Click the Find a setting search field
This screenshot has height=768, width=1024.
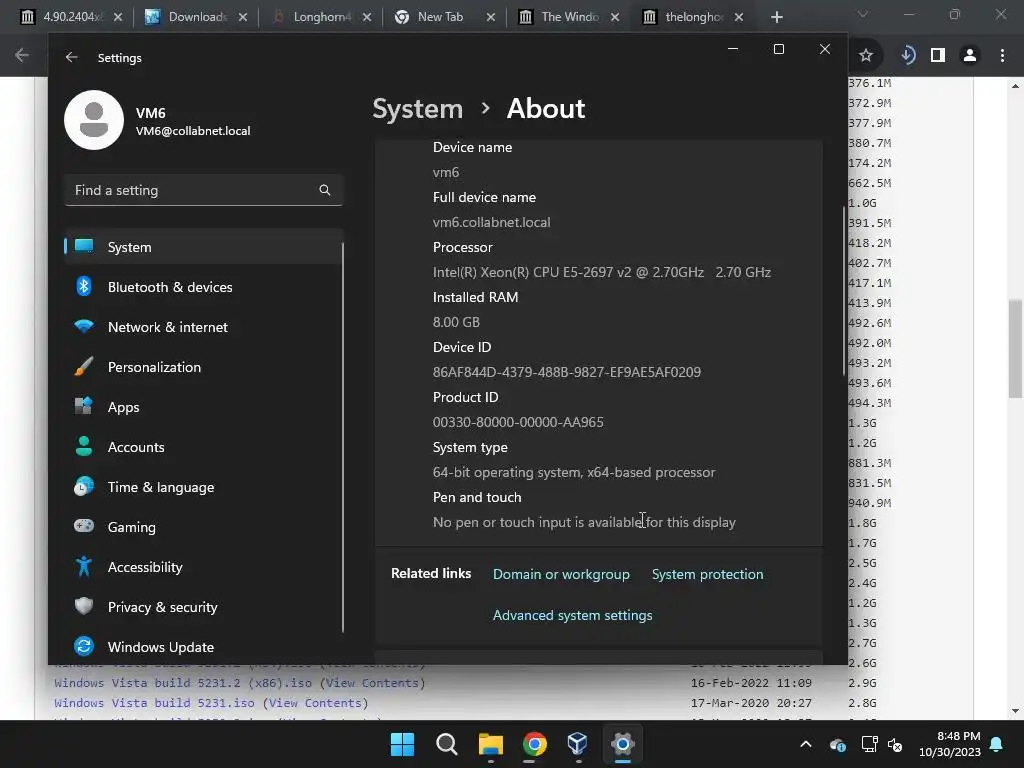(x=204, y=190)
